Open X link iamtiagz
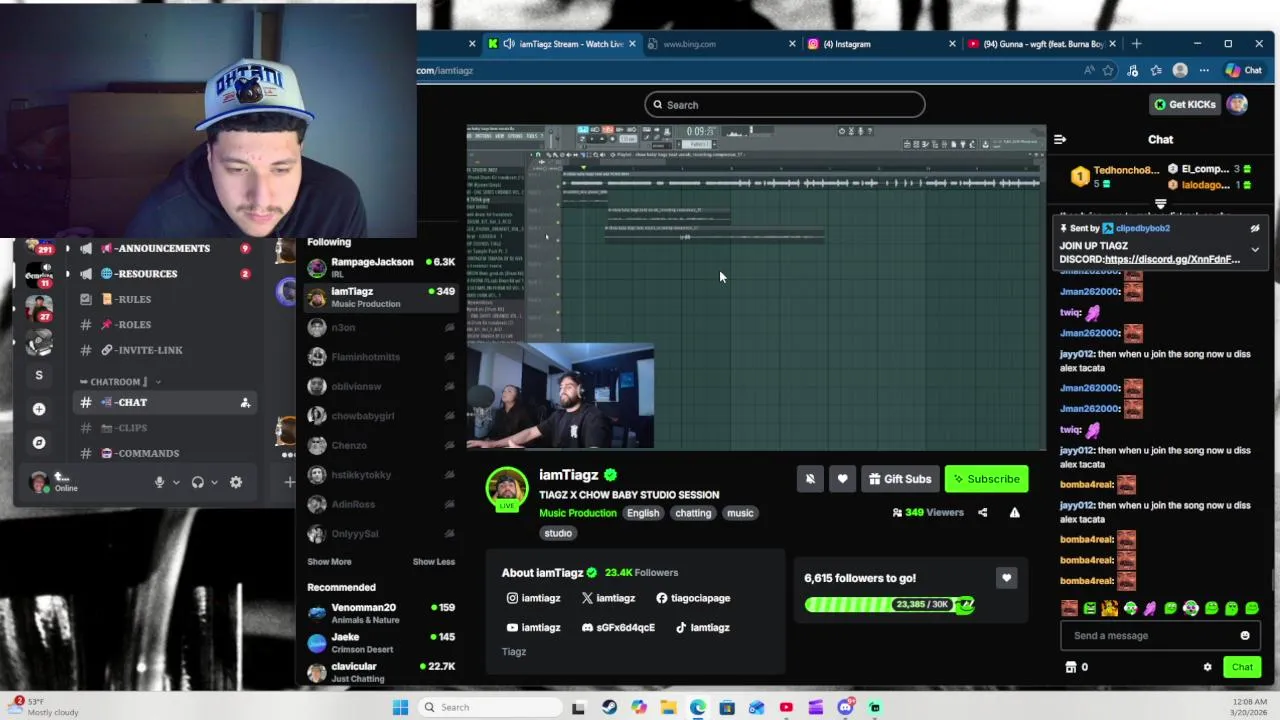 (608, 598)
